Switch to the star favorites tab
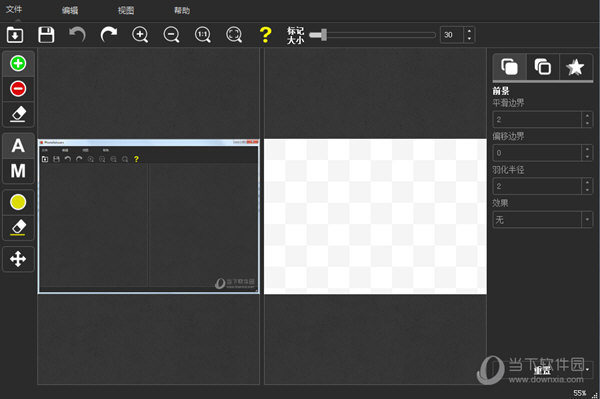Image resolution: width=600 pixels, height=399 pixels. coord(576,67)
